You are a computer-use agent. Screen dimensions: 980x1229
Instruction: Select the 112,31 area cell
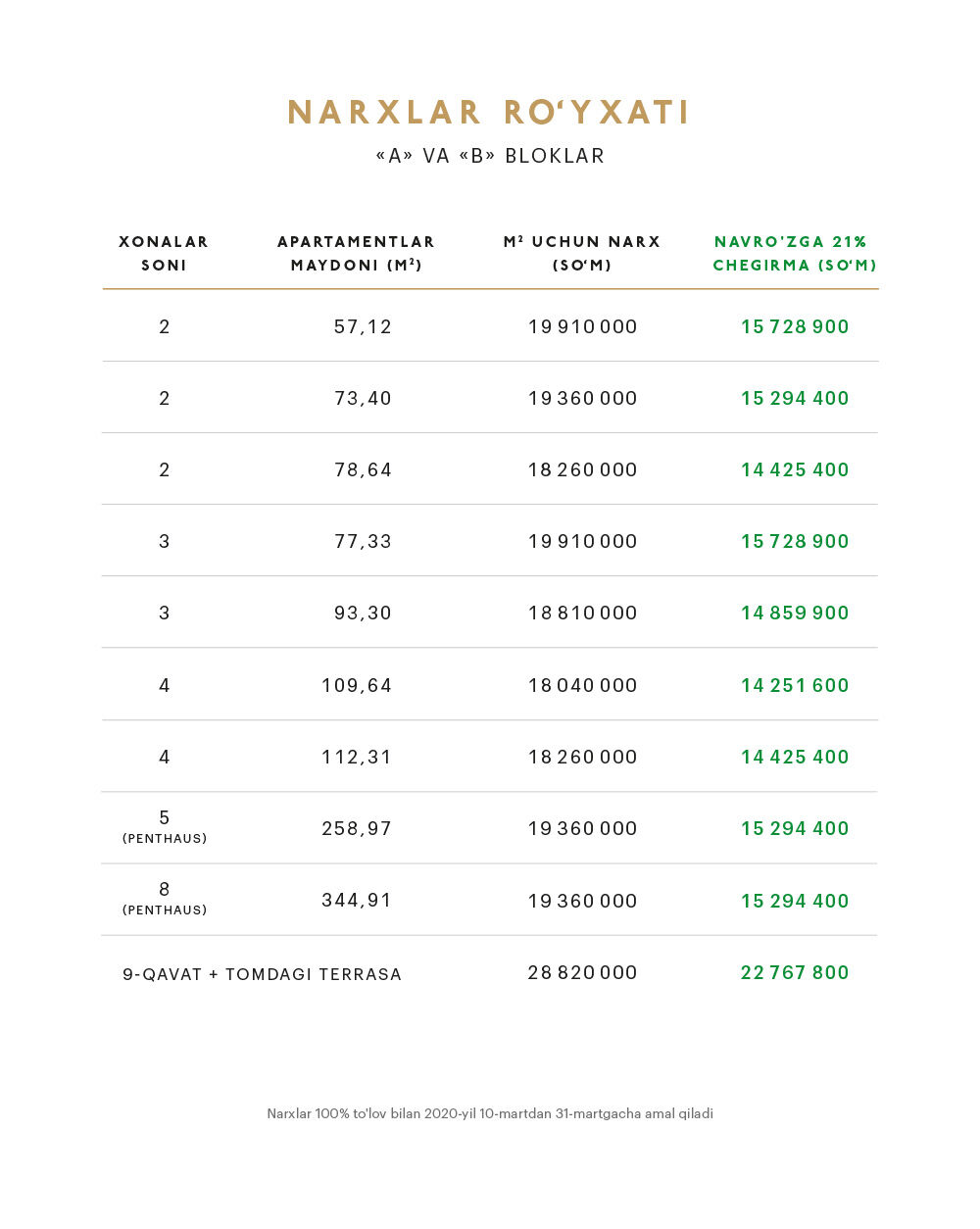pyautogui.click(x=357, y=757)
